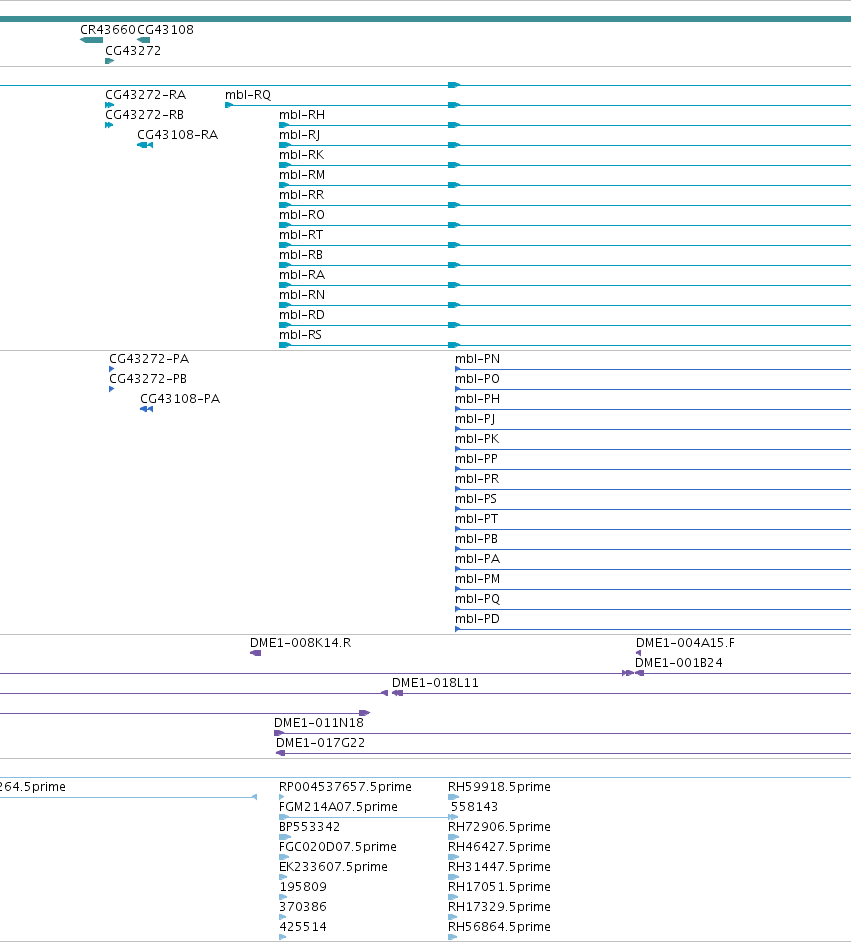Viewport: 851px width, 942px height.
Task: Select the mbl-RN transcript
Action: pyautogui.click(x=302, y=294)
